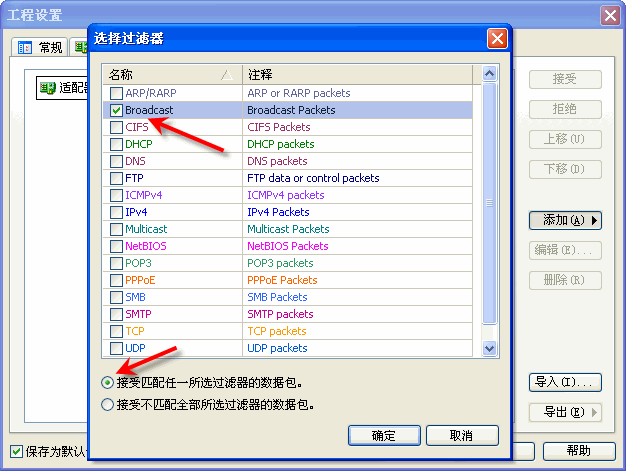Switch to the 常规 tab

(40, 47)
